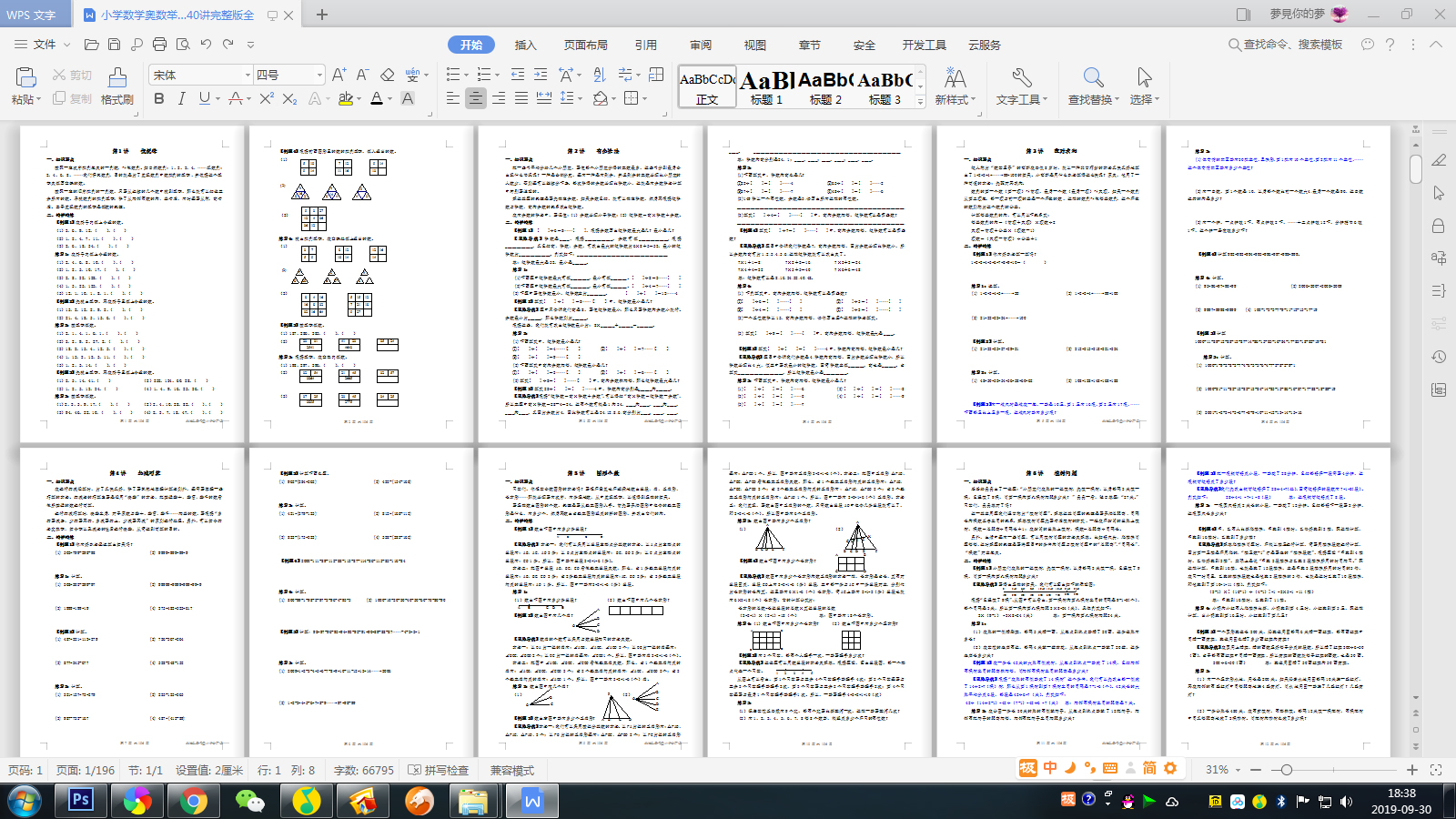Decrease paragraph indent
The height and width of the screenshot is (819, 1456).
518,75
